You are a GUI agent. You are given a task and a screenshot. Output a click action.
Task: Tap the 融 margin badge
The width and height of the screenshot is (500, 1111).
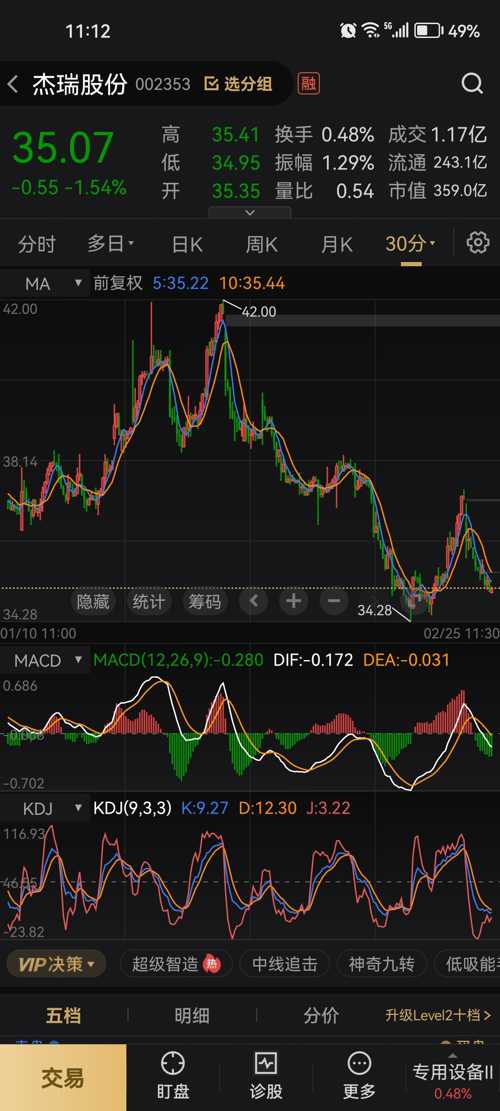[308, 84]
